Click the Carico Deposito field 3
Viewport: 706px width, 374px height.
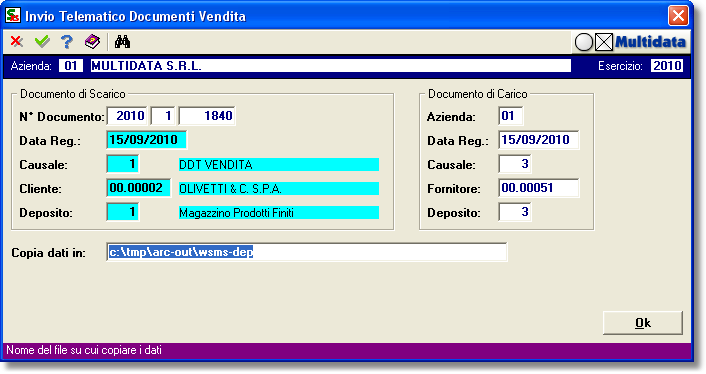[x=515, y=212]
